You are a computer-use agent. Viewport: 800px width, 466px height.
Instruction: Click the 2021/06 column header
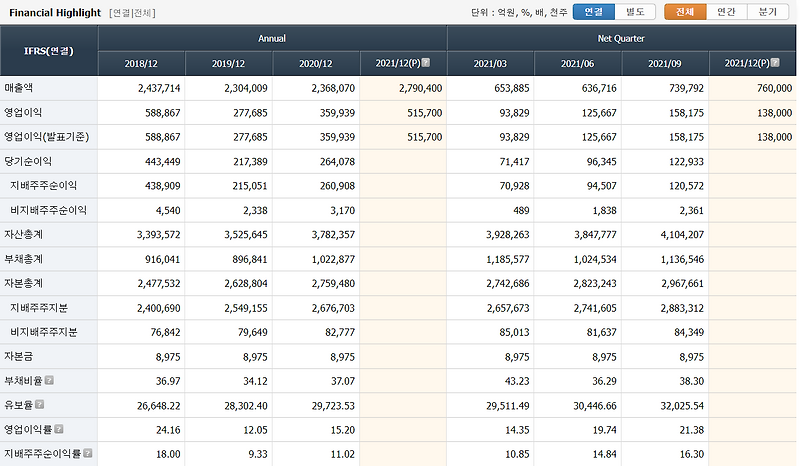(x=578, y=64)
